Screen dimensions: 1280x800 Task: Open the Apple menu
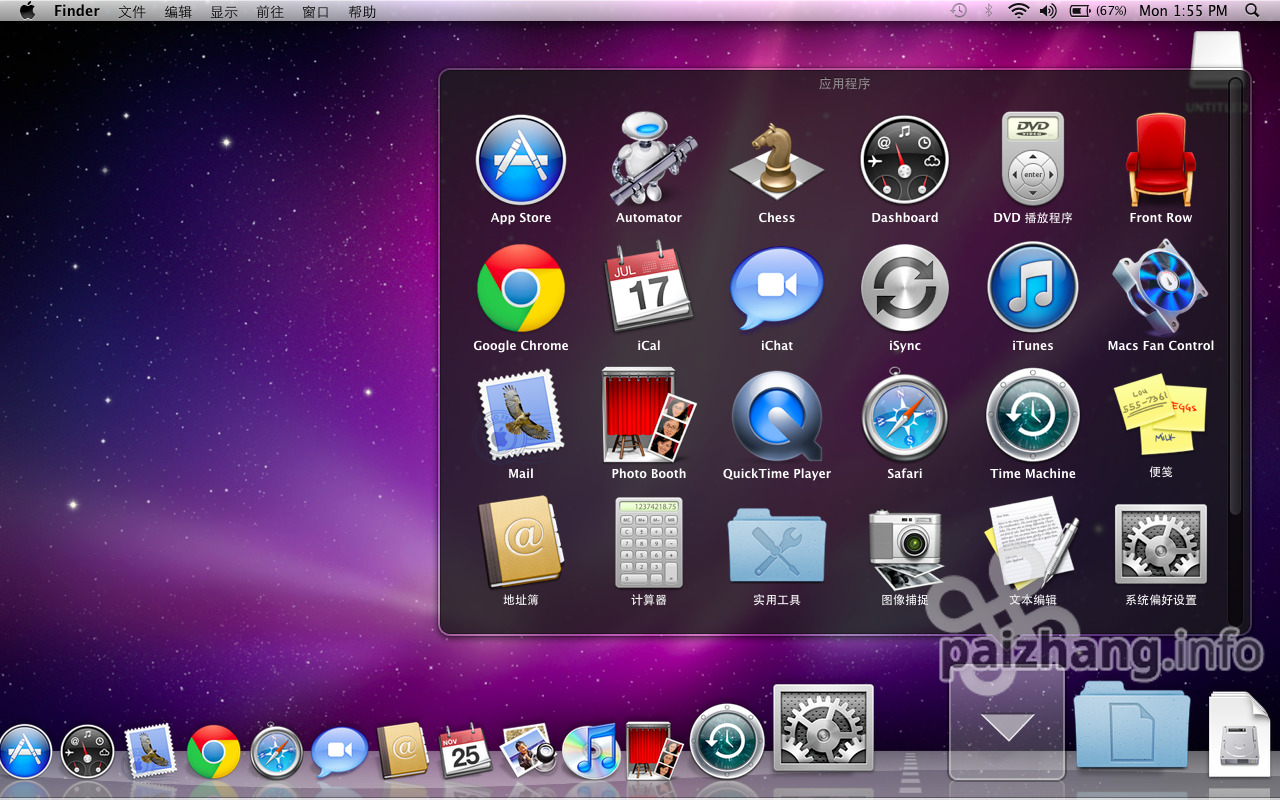click(27, 11)
